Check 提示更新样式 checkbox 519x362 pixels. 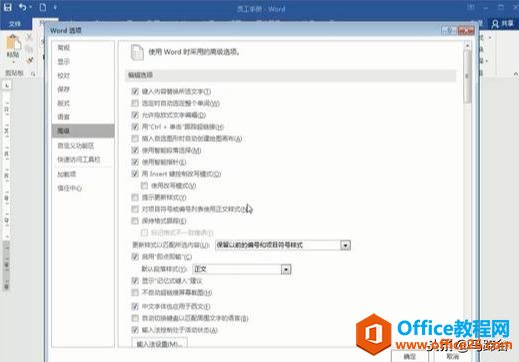tap(135, 197)
